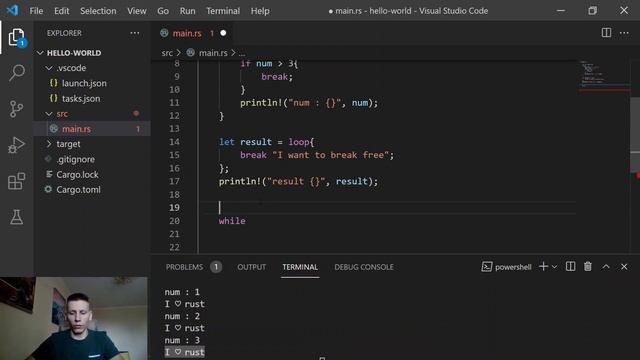Split the terminal panel
Screen dimensions: 640x360
[x=570, y=267]
